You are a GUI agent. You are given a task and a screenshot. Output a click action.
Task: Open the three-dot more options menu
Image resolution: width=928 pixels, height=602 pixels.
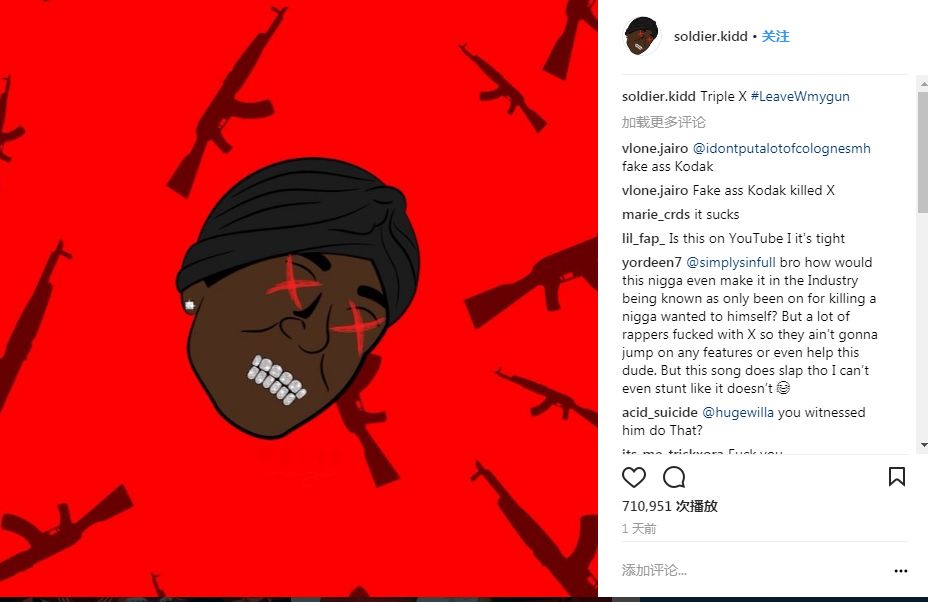tap(901, 571)
